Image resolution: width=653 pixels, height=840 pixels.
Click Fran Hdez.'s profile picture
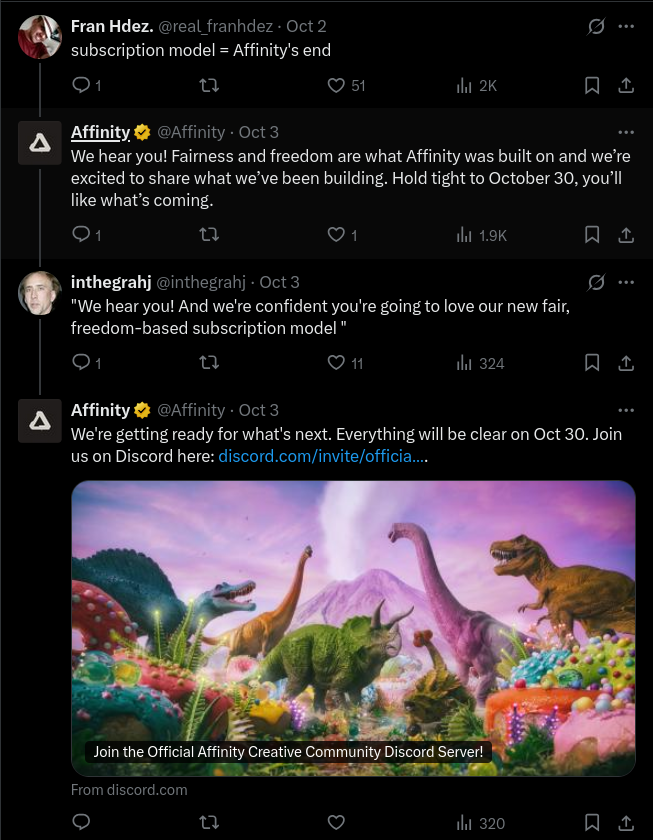40,38
